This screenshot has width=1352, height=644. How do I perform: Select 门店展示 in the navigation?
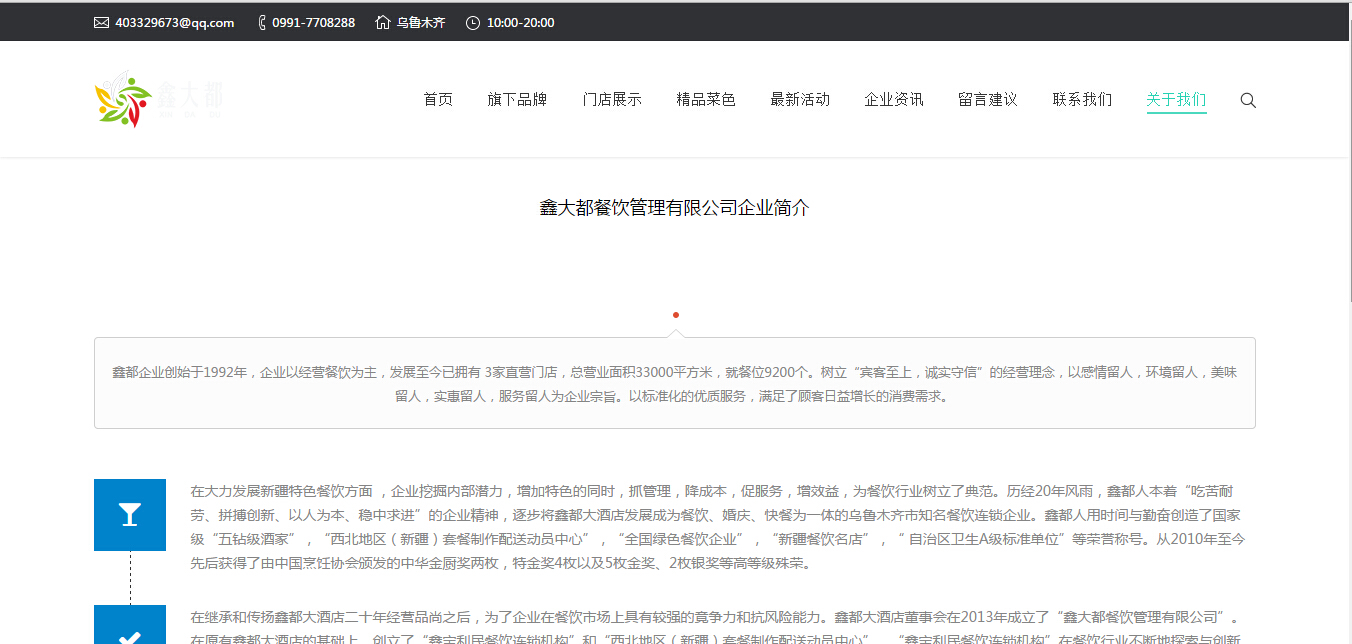click(612, 100)
